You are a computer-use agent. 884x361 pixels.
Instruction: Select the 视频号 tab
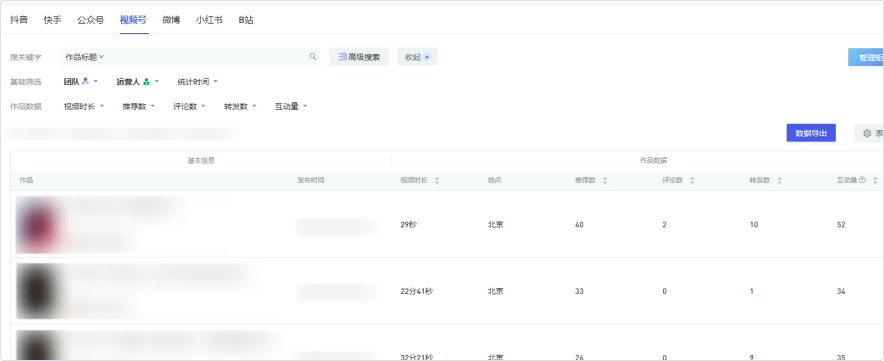[x=134, y=20]
